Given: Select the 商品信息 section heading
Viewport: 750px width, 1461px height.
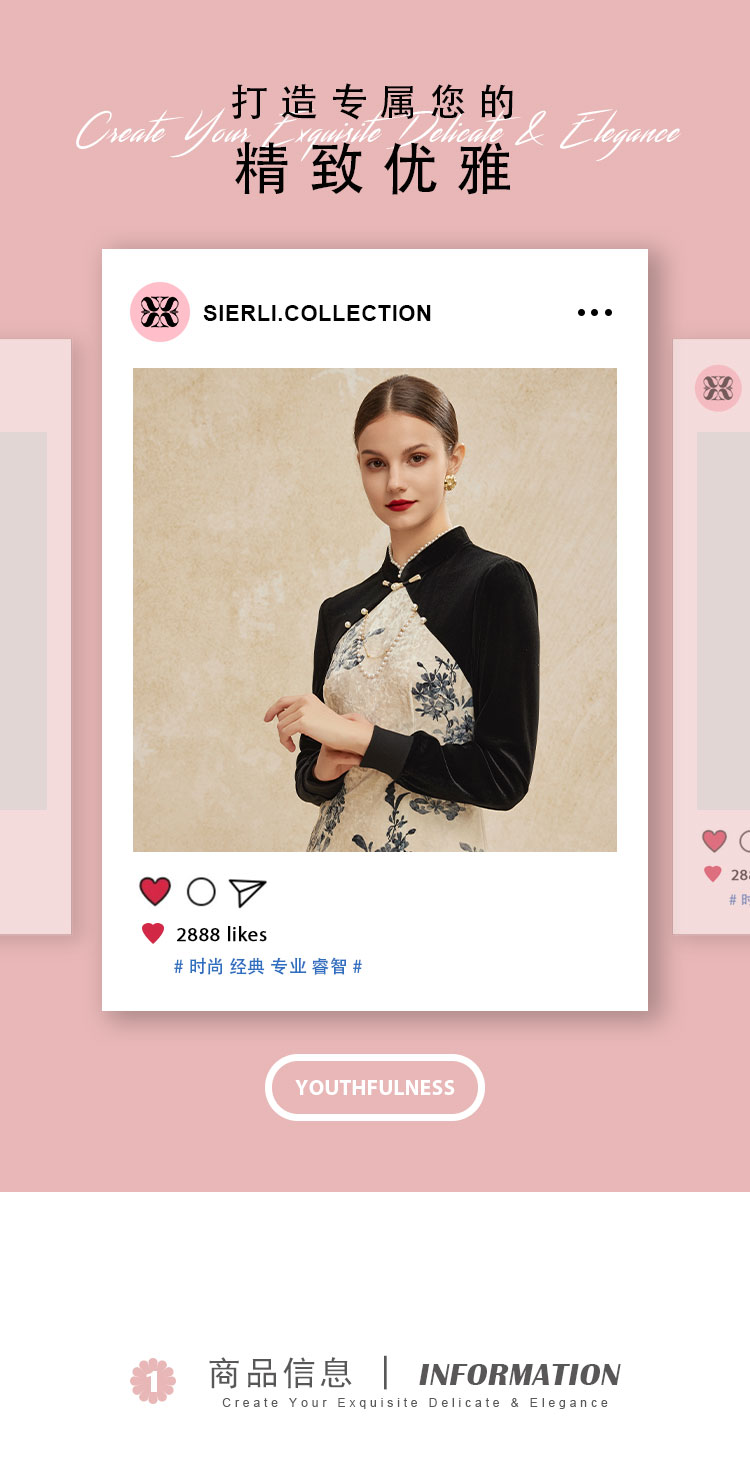Looking at the screenshot, I should (x=280, y=1373).
